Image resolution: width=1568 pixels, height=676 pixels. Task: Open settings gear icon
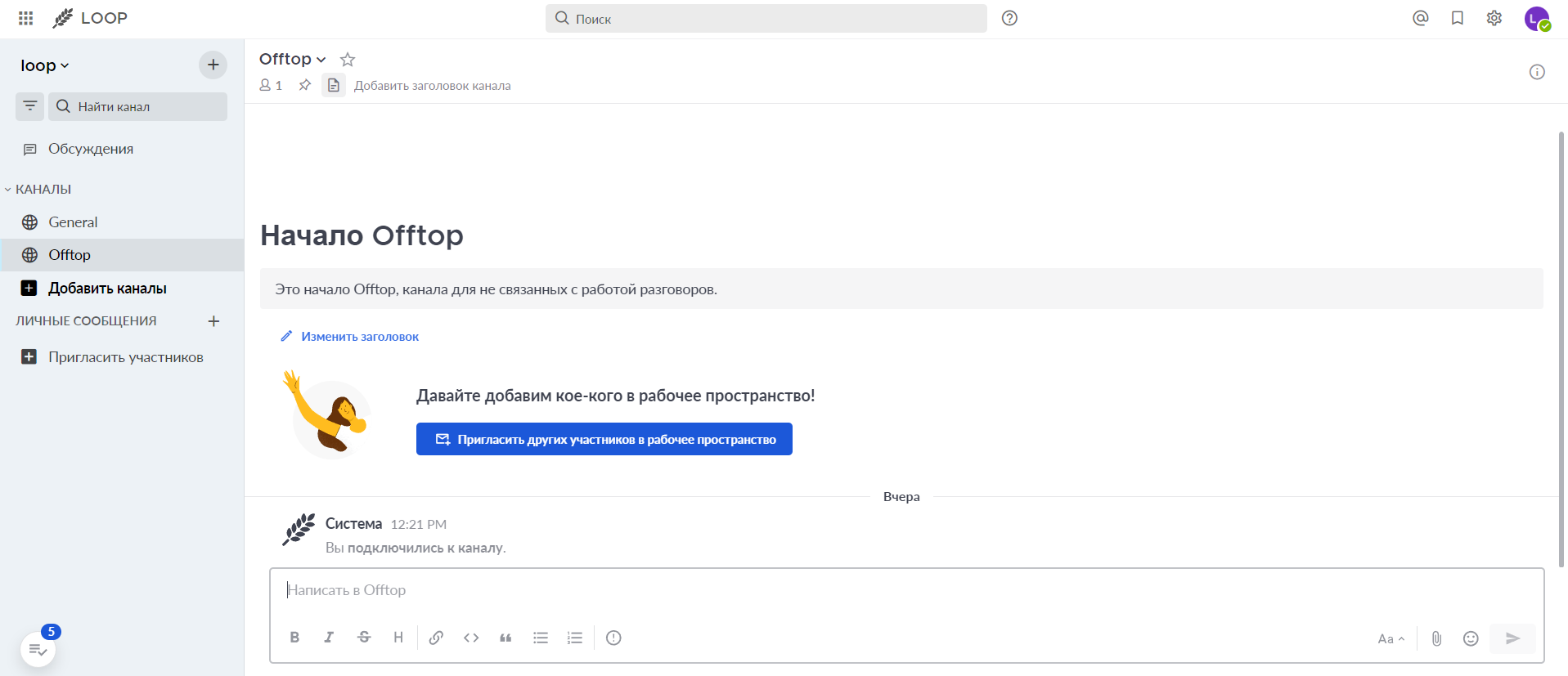1494,18
